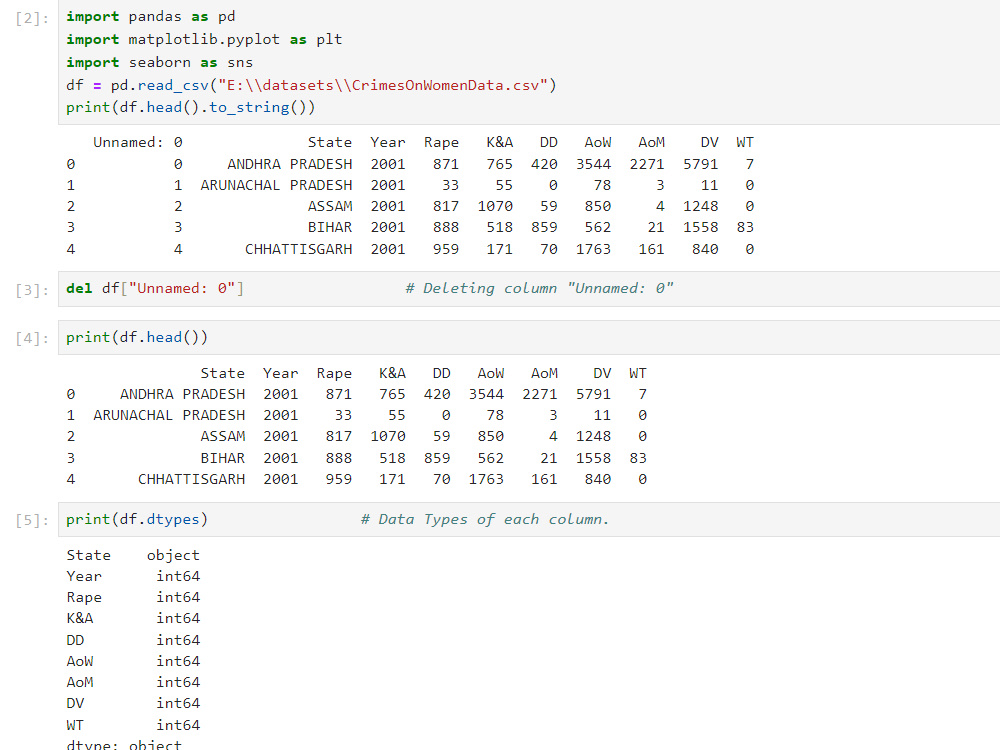
Task: Click the 'Rape int64' dtypes row
Action: coord(133,597)
